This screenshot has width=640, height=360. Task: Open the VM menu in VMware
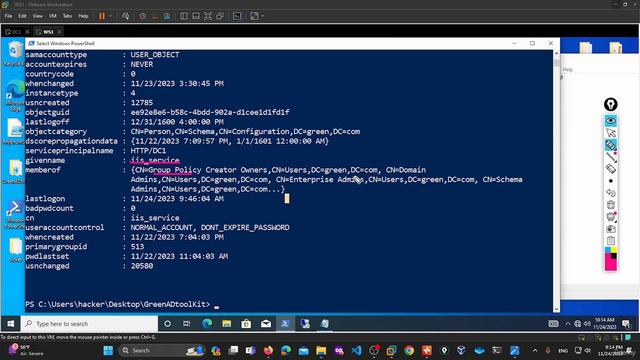click(53, 16)
